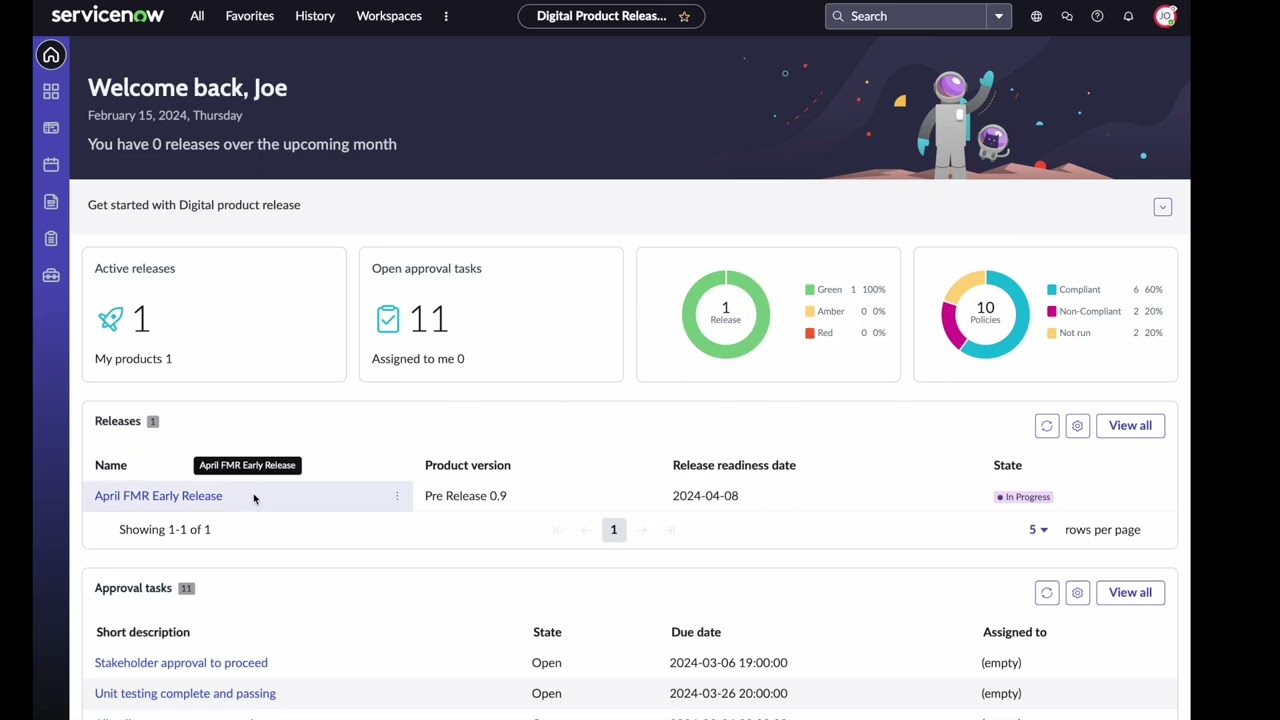Click My products 1 text
The width and height of the screenshot is (1280, 720).
pos(133,359)
